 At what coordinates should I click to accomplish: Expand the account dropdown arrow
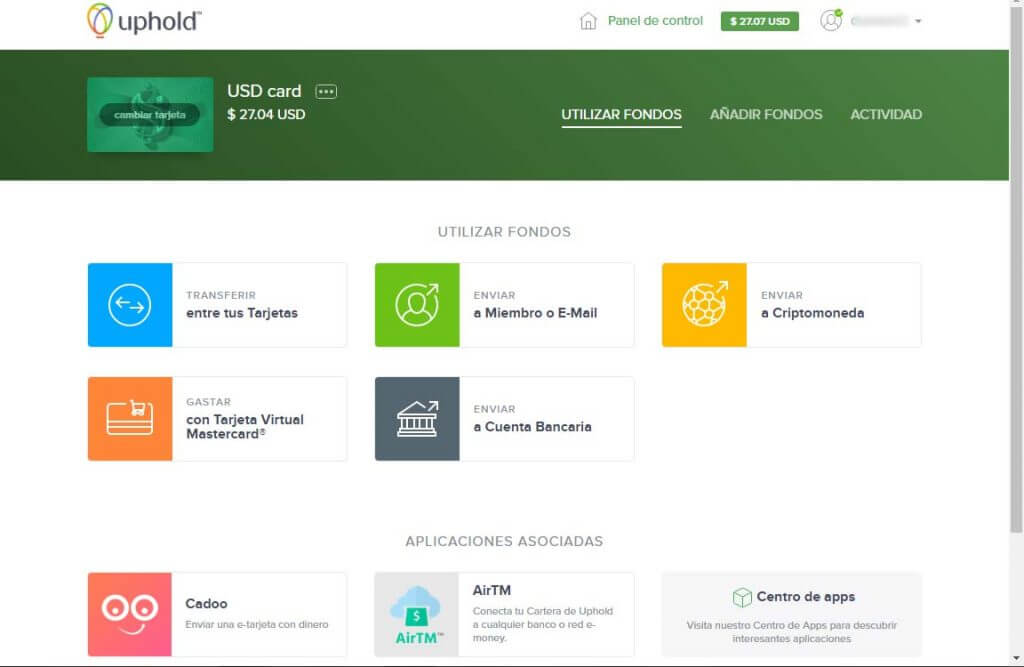point(918,22)
